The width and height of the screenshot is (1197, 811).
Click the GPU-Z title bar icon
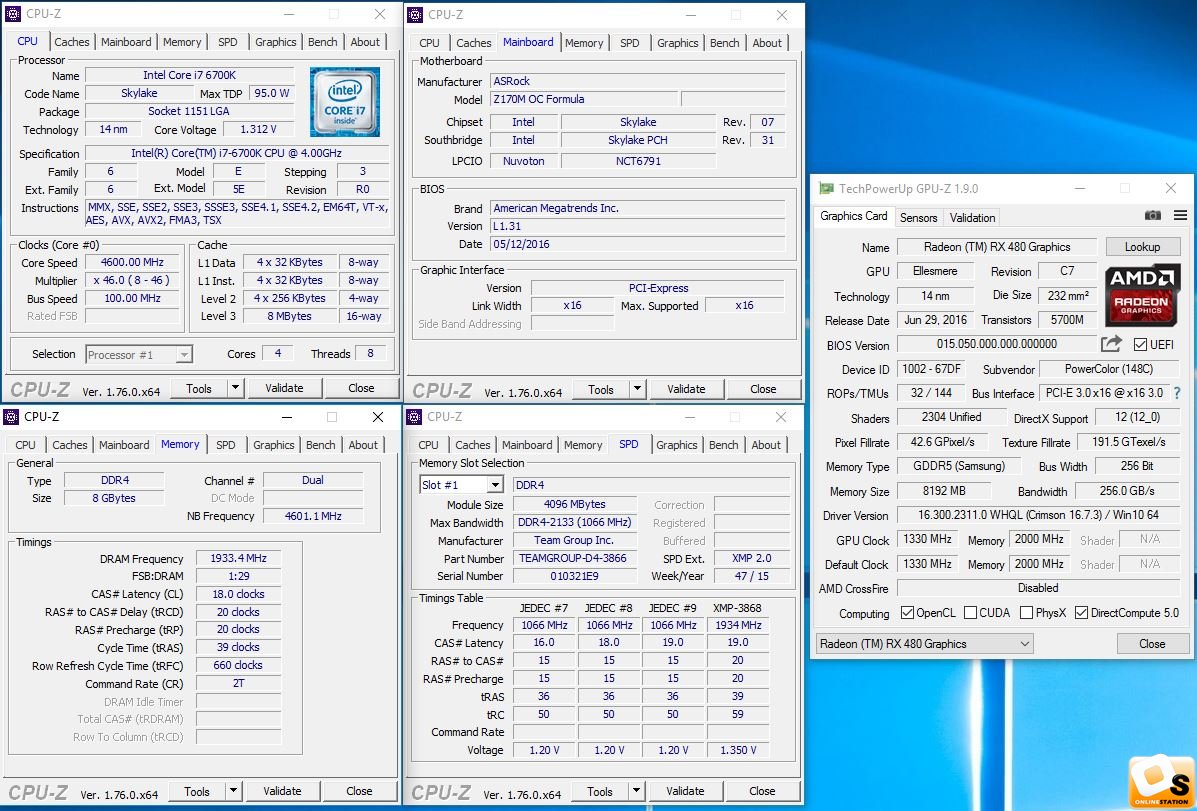tap(826, 189)
